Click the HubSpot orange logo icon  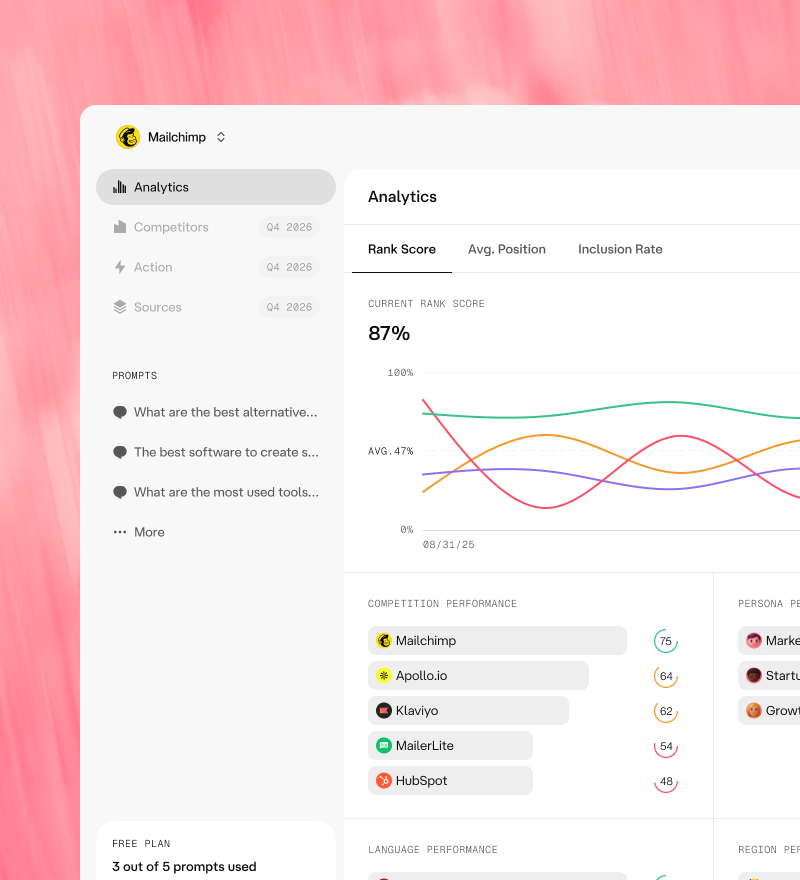(384, 781)
